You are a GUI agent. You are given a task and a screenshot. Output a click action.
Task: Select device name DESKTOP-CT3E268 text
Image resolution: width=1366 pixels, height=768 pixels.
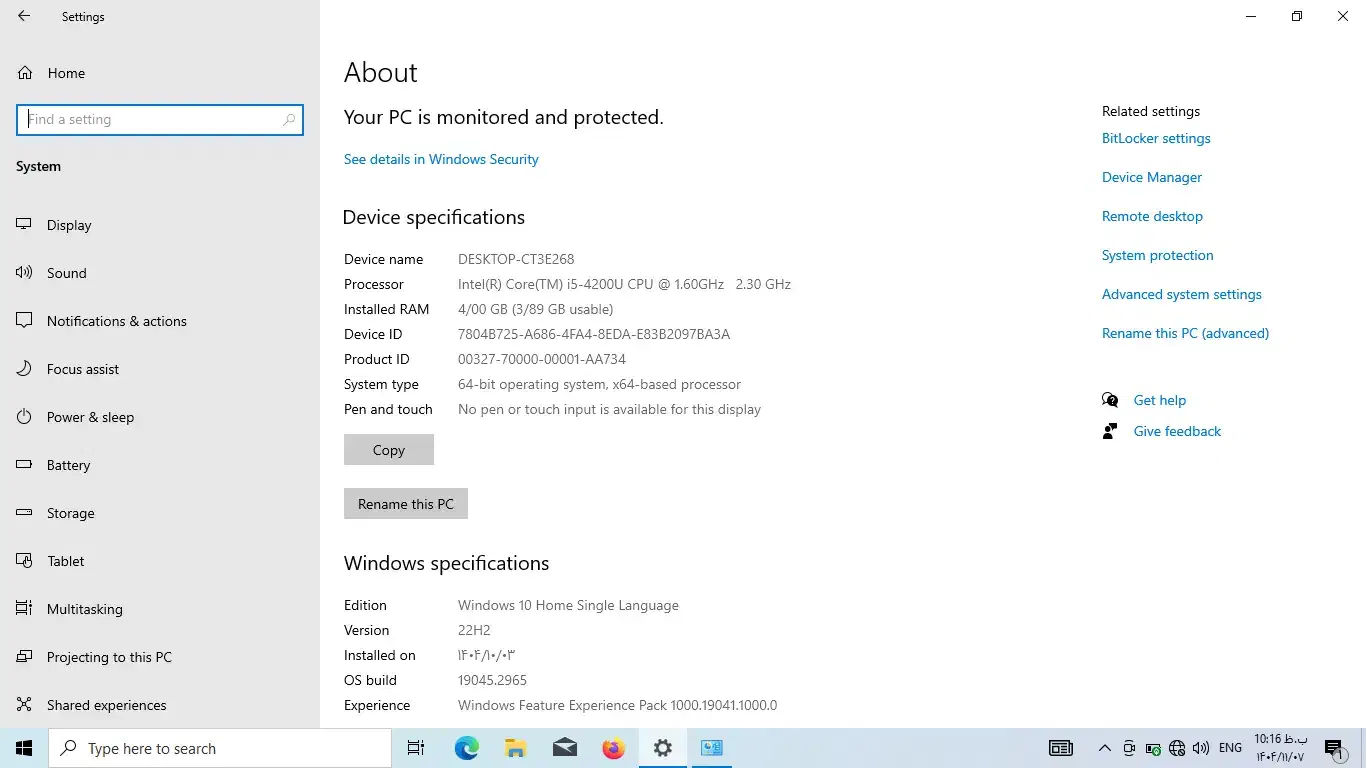516,259
